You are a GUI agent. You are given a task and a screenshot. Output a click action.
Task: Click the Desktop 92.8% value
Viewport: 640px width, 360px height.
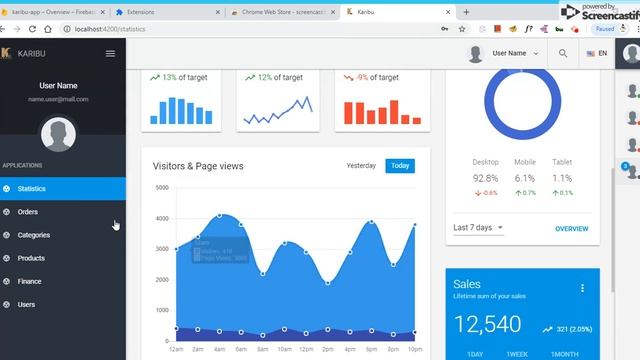tap(485, 178)
